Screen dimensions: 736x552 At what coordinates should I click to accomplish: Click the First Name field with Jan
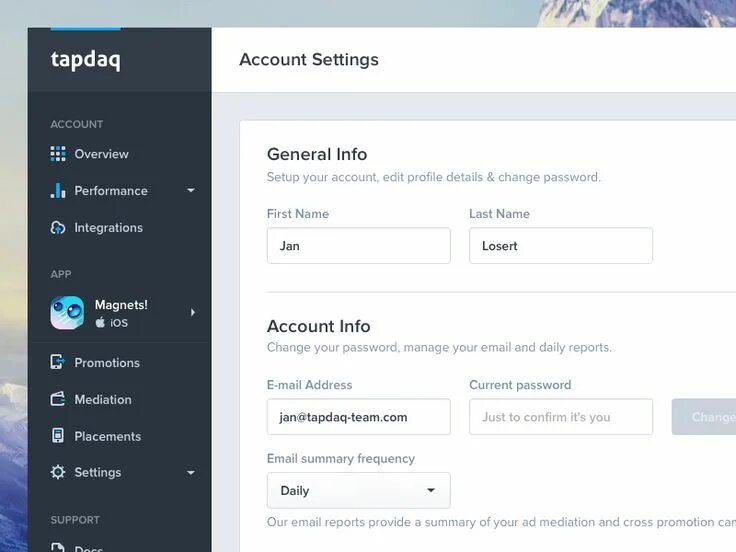click(359, 245)
